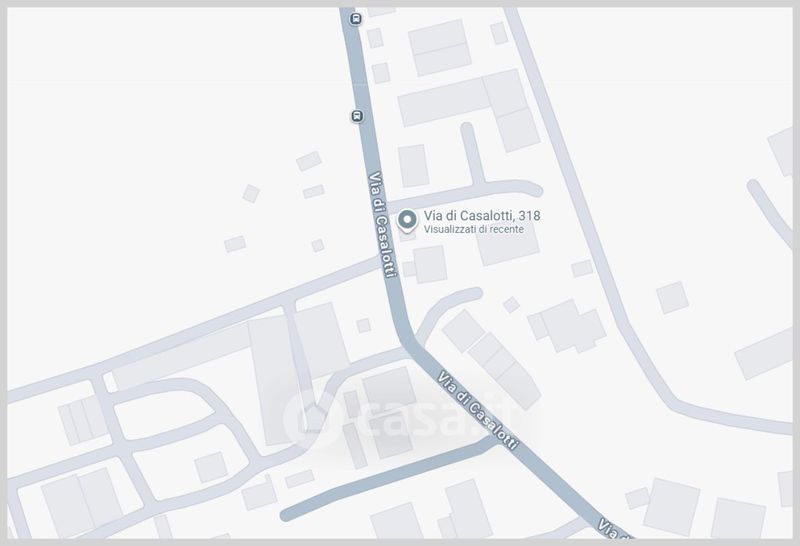
Task: Click the vertical 'Via di Casalotti' street label
Action: (382, 225)
